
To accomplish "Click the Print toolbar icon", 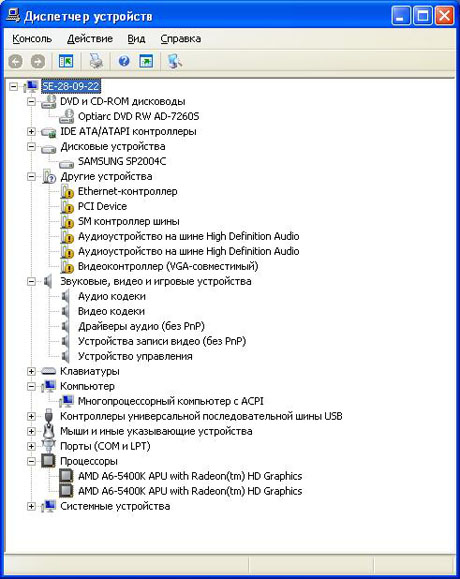I will 96,61.
